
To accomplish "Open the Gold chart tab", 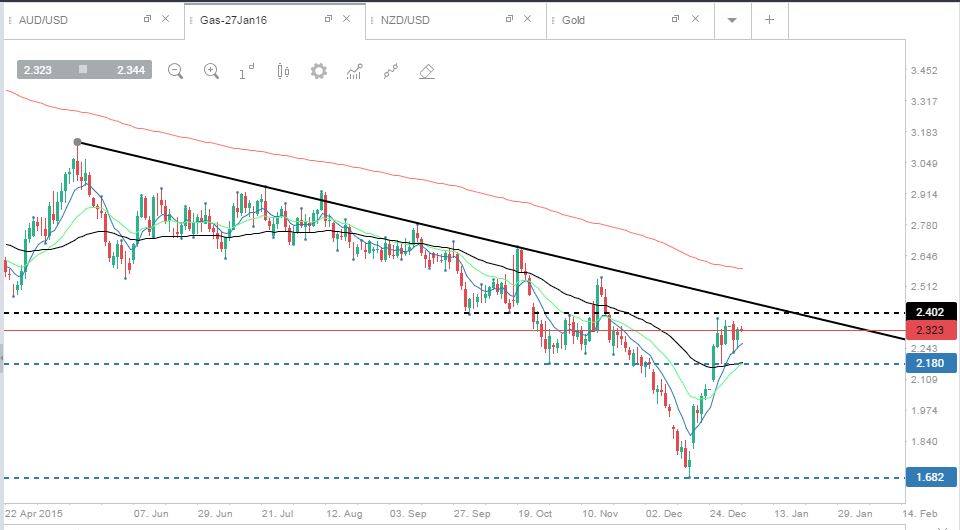I will 573,20.
